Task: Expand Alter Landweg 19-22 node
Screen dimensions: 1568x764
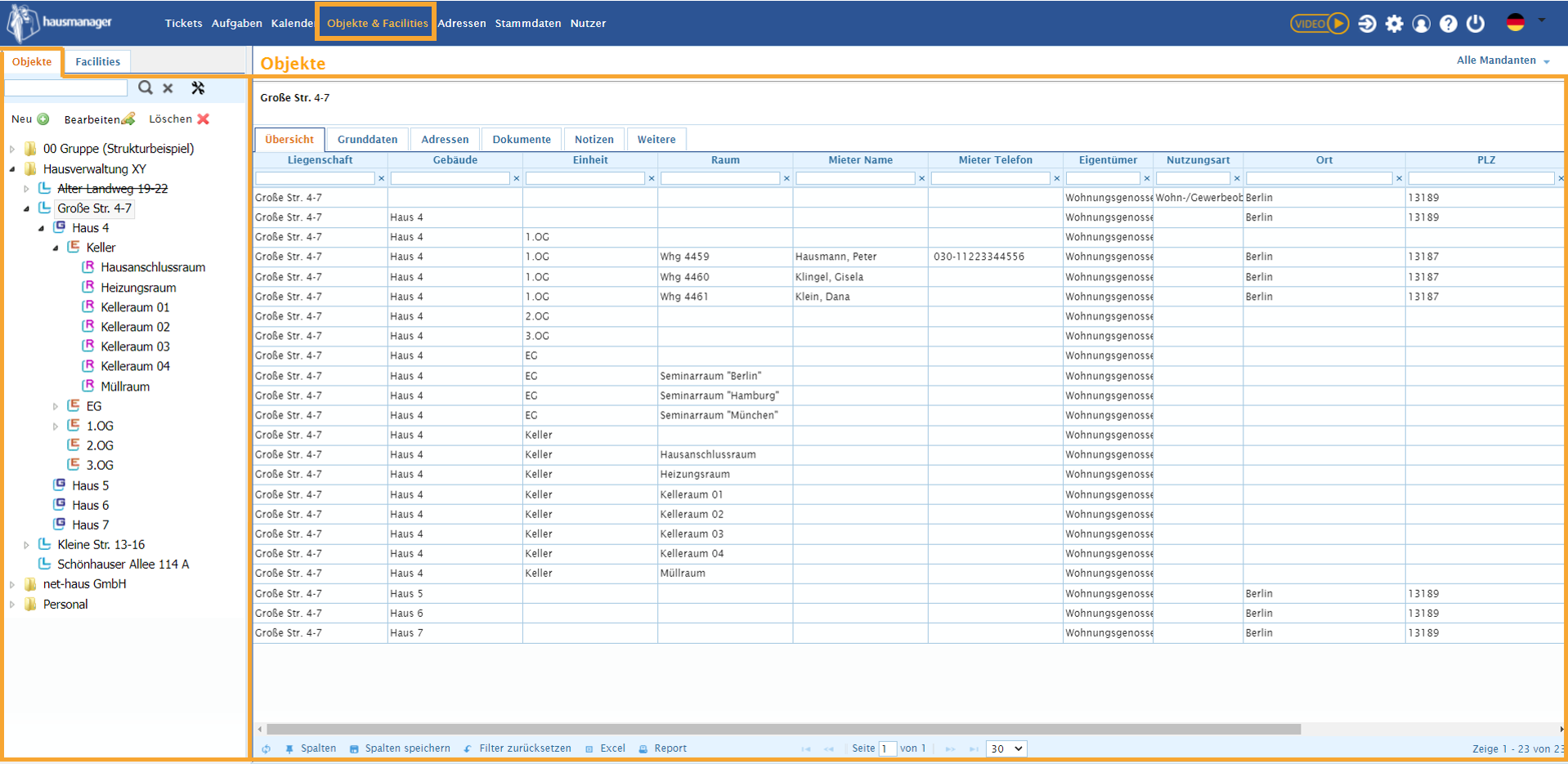Action: (x=27, y=189)
